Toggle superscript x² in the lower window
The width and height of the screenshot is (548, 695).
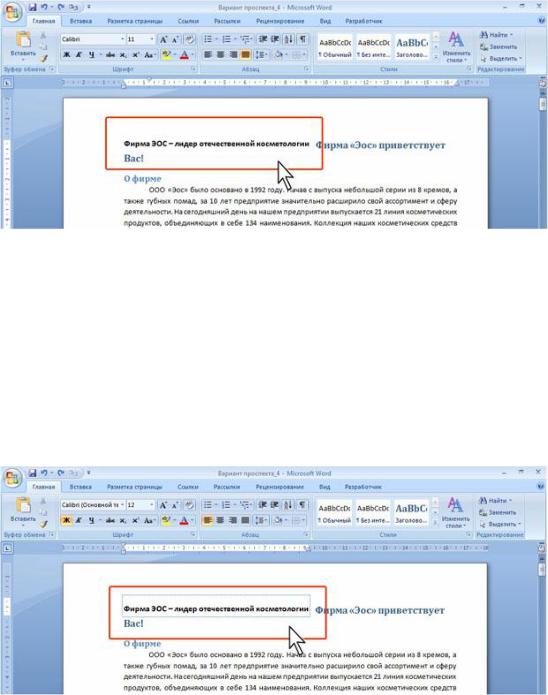tap(135, 520)
